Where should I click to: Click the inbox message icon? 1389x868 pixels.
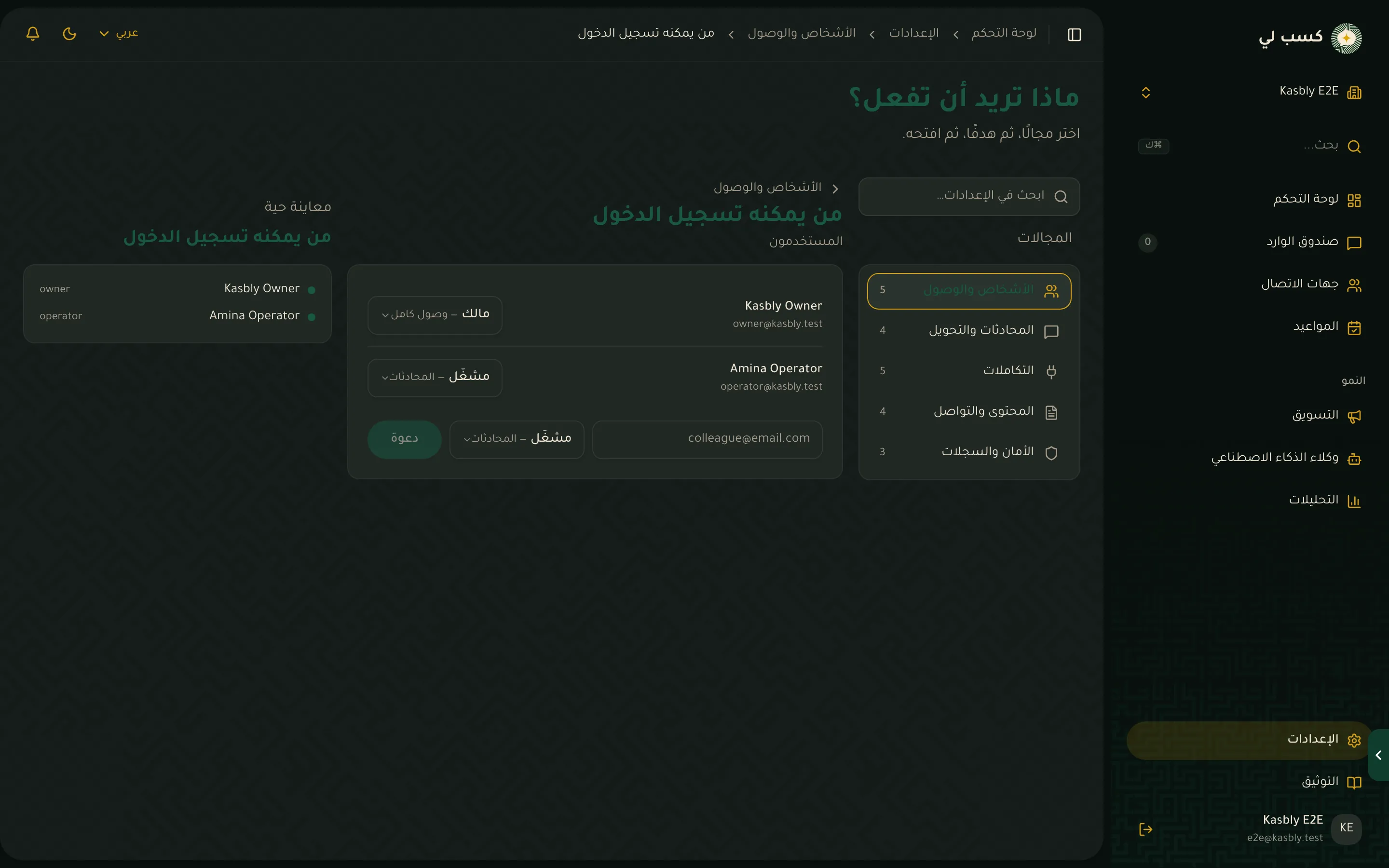pos(1354,243)
